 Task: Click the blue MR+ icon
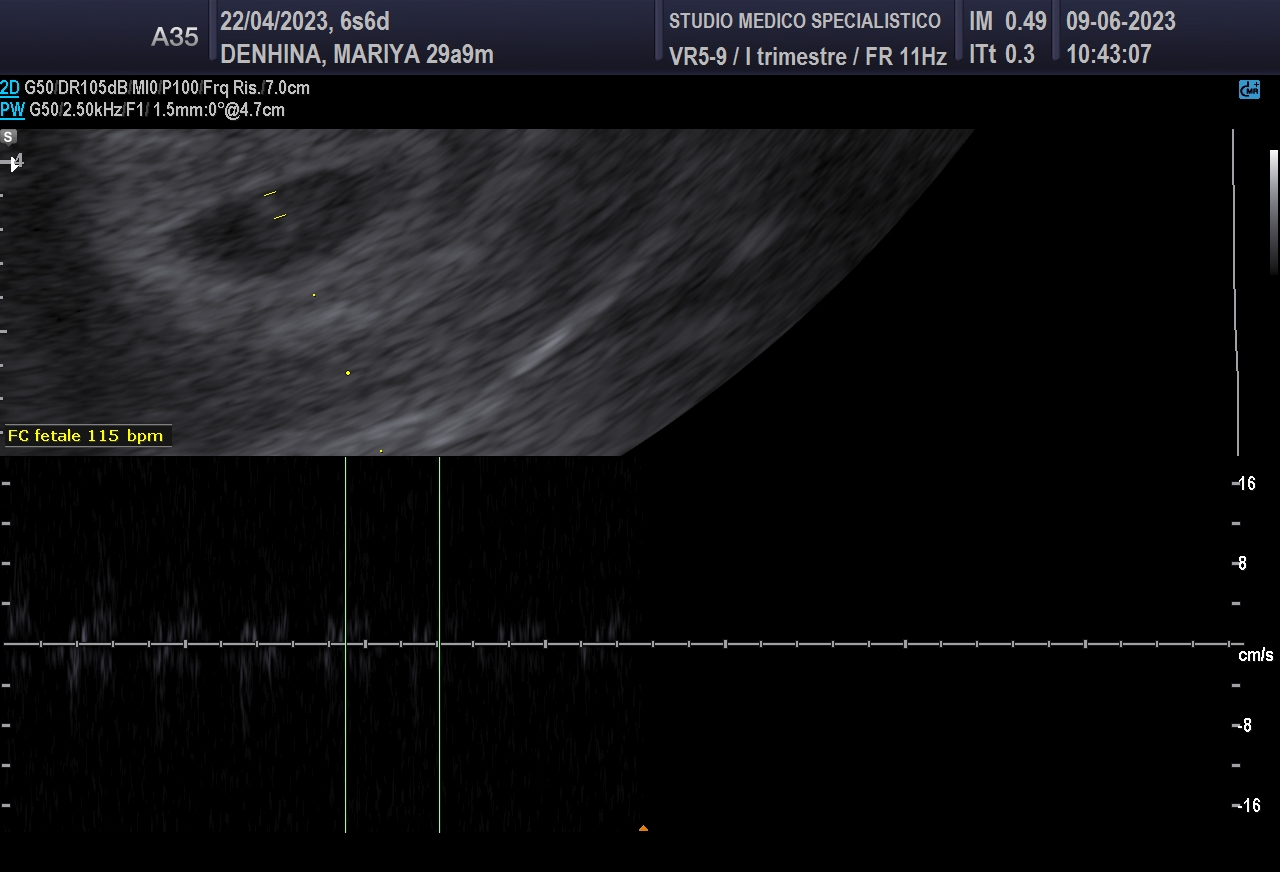point(1249,90)
